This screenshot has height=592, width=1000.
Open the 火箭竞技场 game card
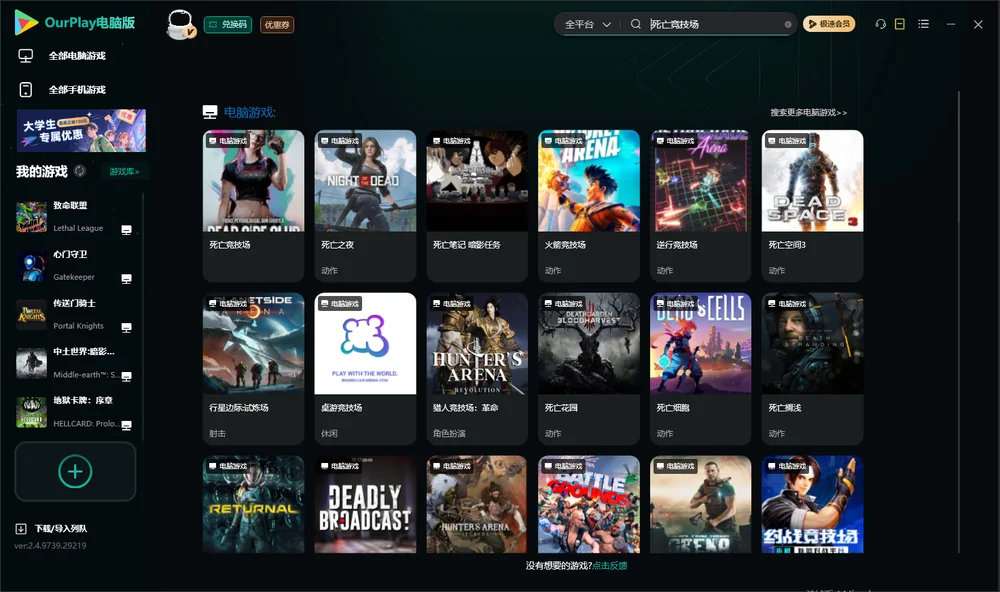coord(589,205)
